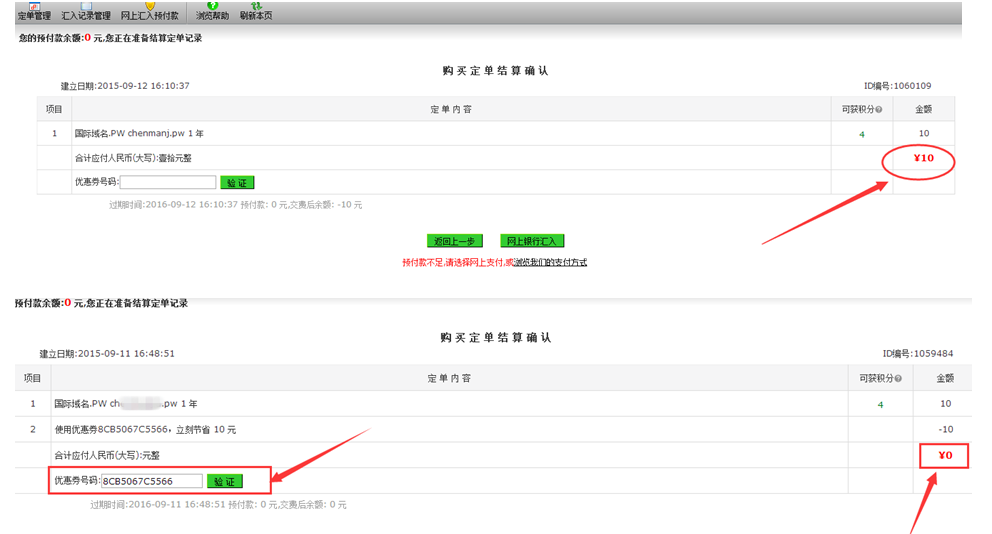
Task: Click the 返回上一步 button
Action: 455,241
